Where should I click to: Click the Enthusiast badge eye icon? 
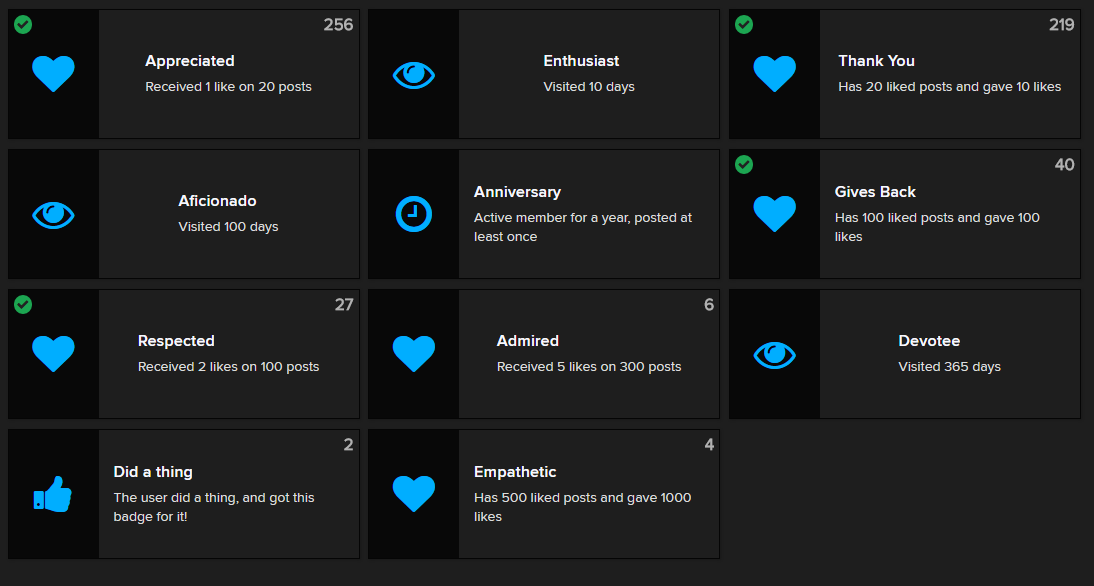click(414, 74)
